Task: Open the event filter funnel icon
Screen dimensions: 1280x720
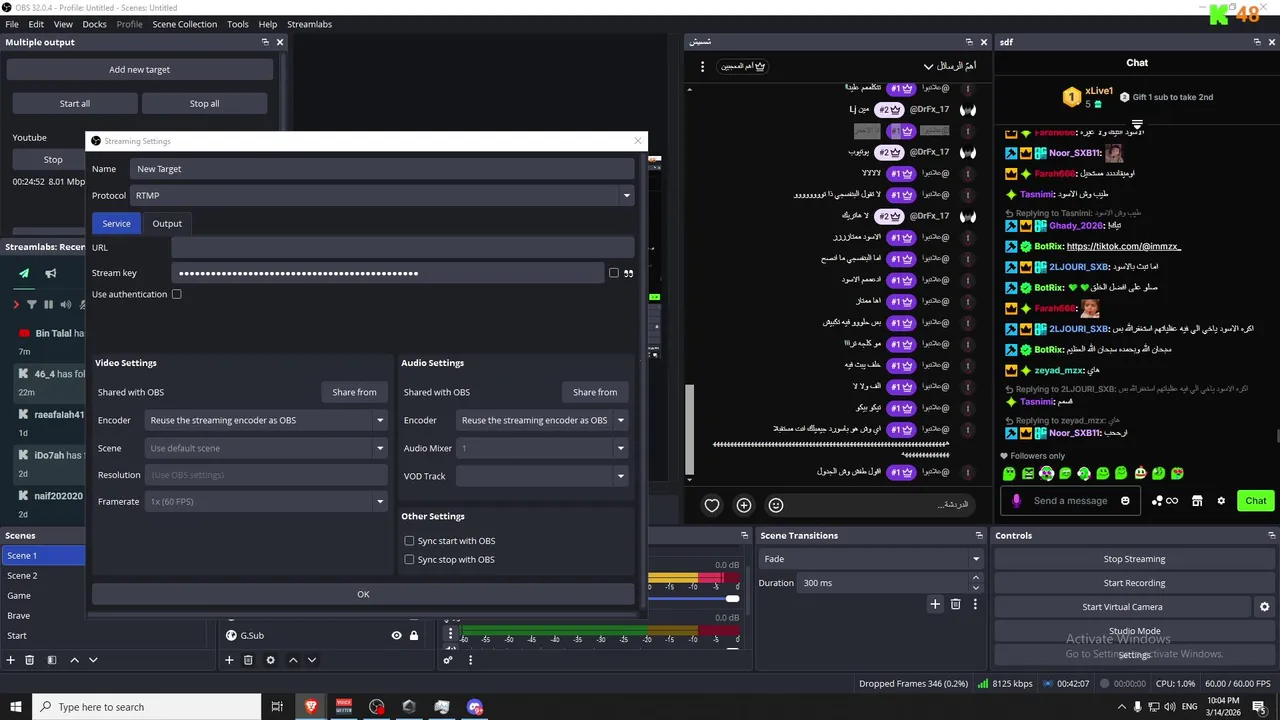Action: 31,304
